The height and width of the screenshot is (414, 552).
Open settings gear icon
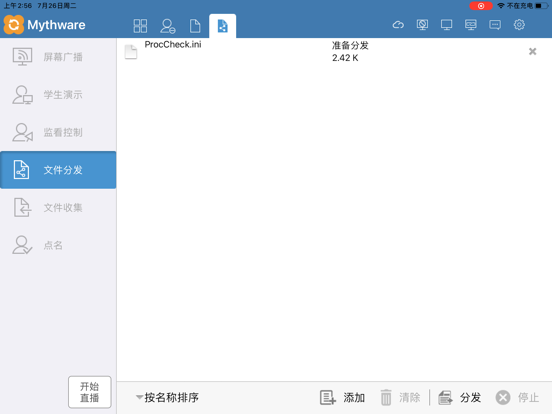(x=519, y=25)
